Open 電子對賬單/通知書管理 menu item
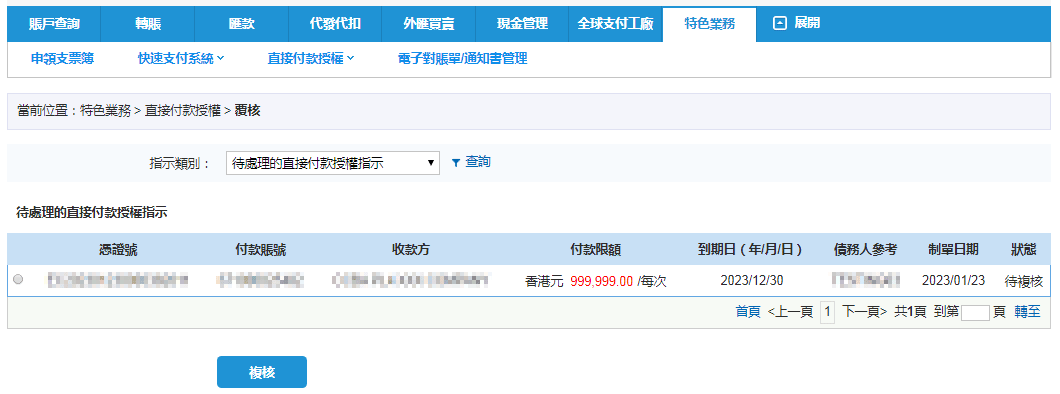 coord(462,59)
